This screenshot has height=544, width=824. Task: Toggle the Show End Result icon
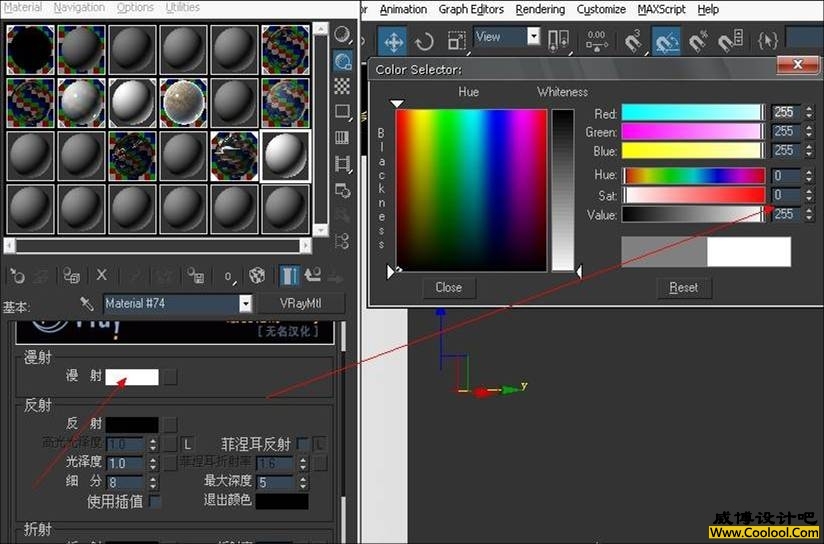(x=289, y=275)
